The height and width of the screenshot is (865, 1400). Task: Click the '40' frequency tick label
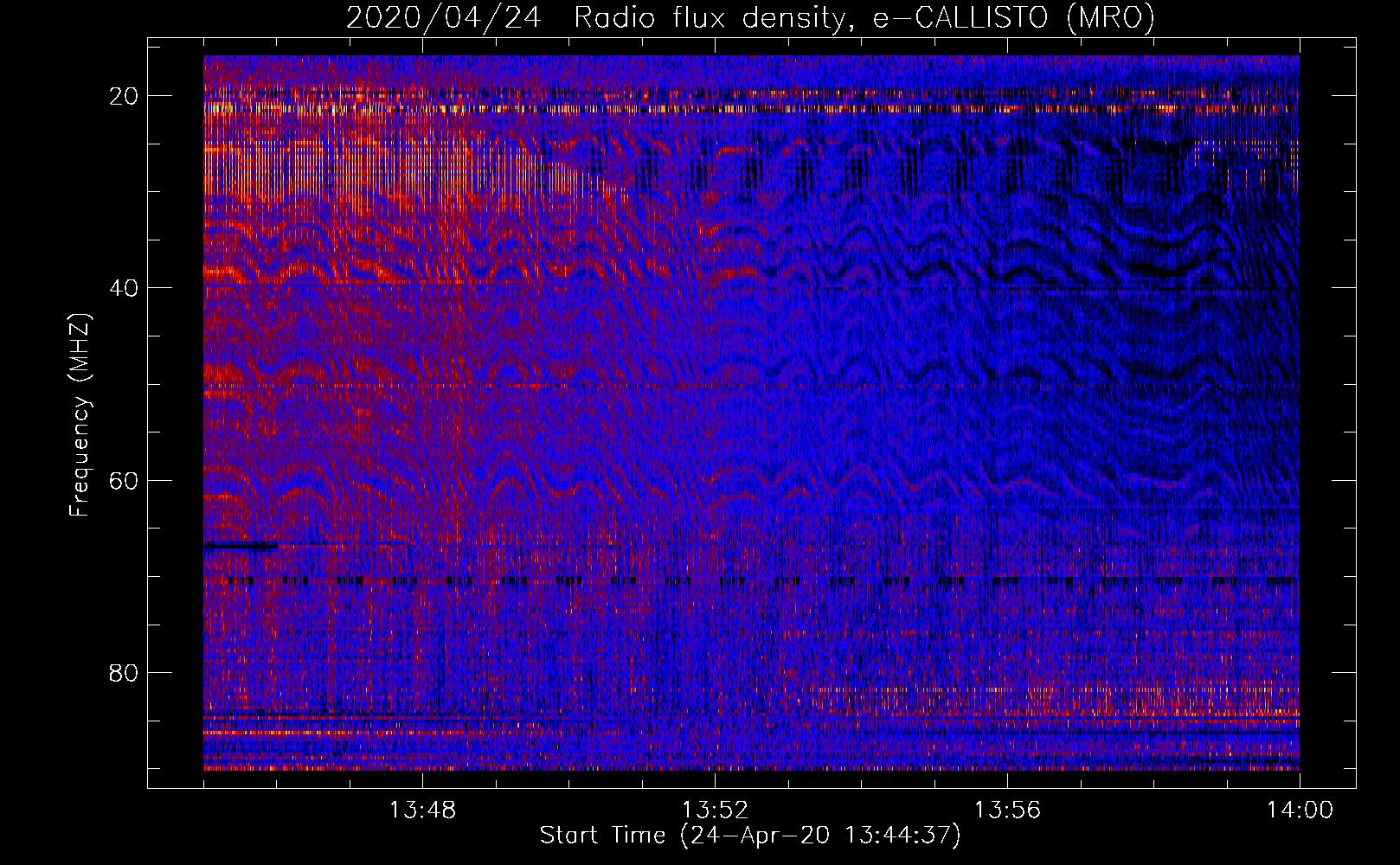125,288
